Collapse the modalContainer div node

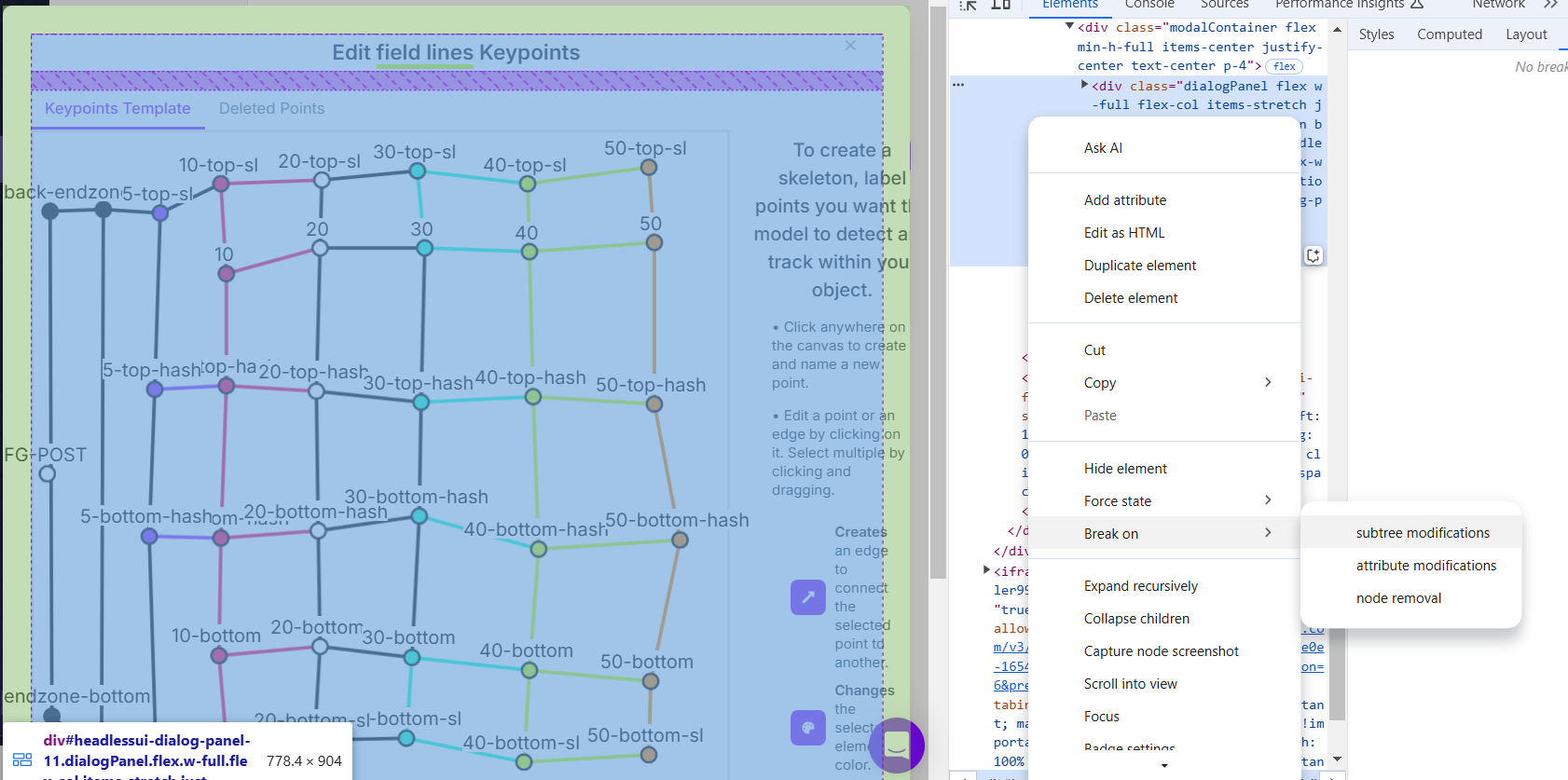[1069, 27]
